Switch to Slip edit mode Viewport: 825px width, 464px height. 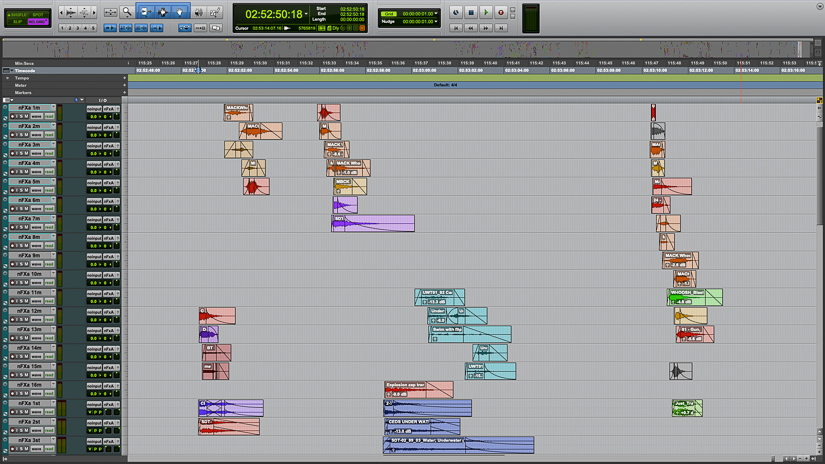[15, 21]
